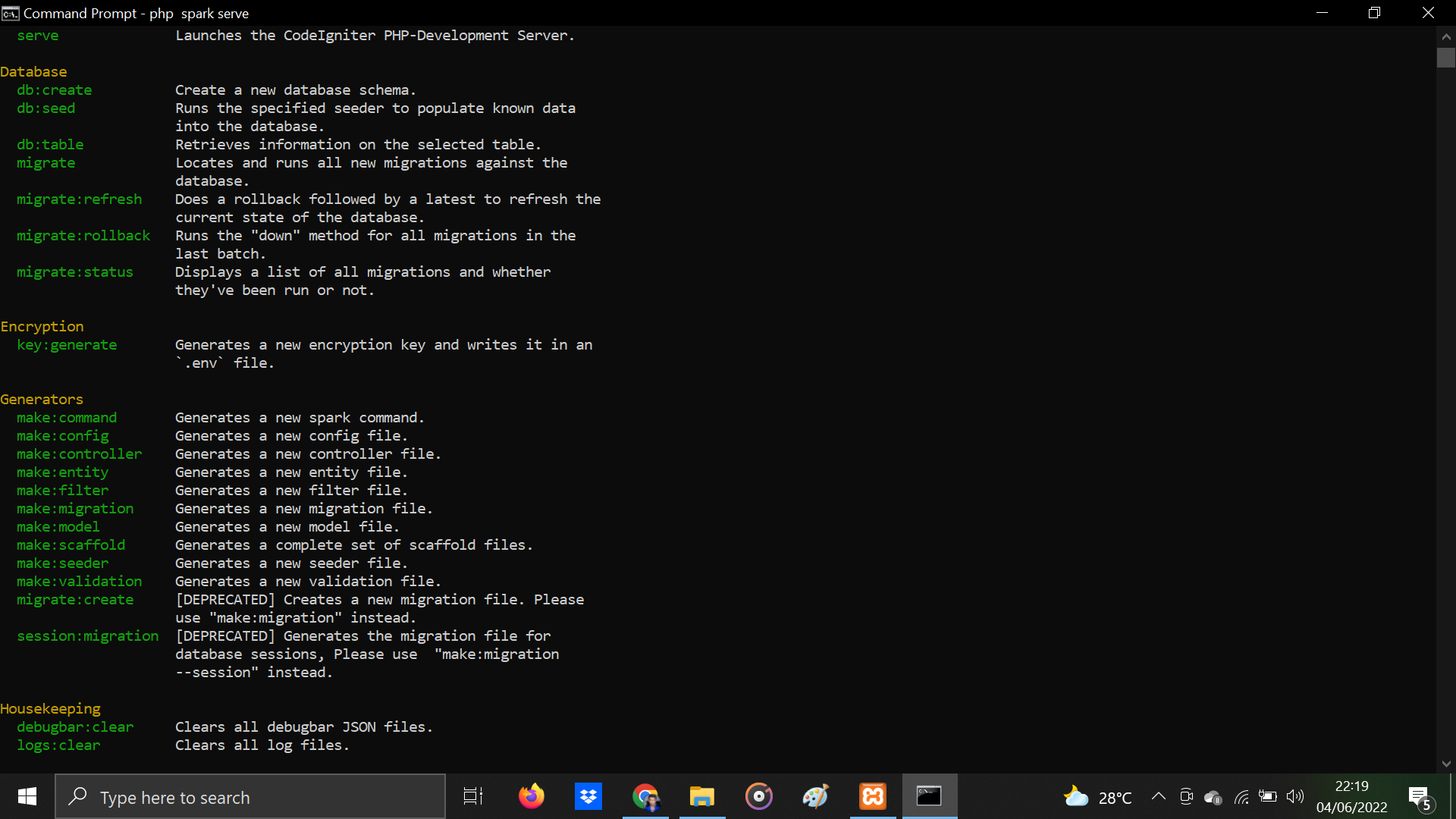Toggle Wi-Fi via the network tray icon
This screenshot has height=819, width=1456.
(x=1242, y=796)
